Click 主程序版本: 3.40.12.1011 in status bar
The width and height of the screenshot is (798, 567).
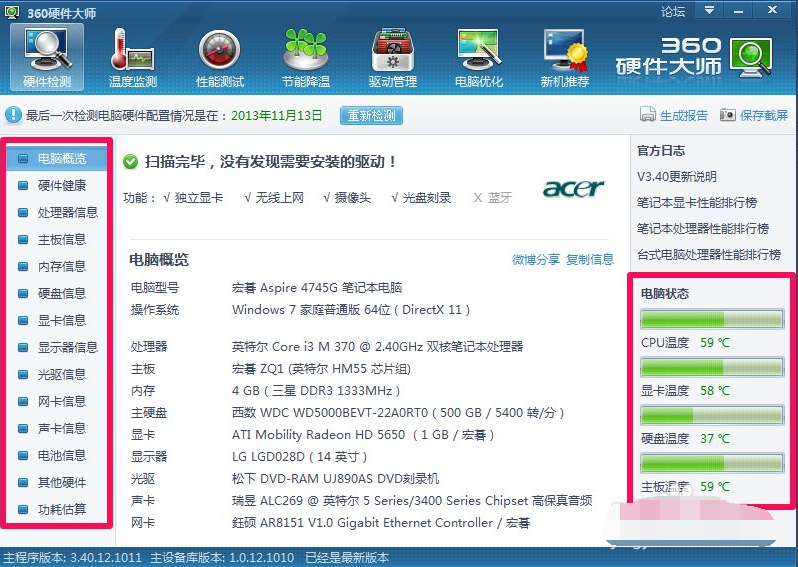coord(72,557)
